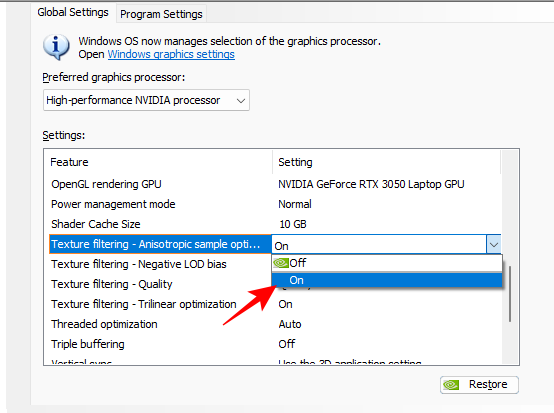Click the Setting column header
The image size is (554, 413).
[x=387, y=162]
